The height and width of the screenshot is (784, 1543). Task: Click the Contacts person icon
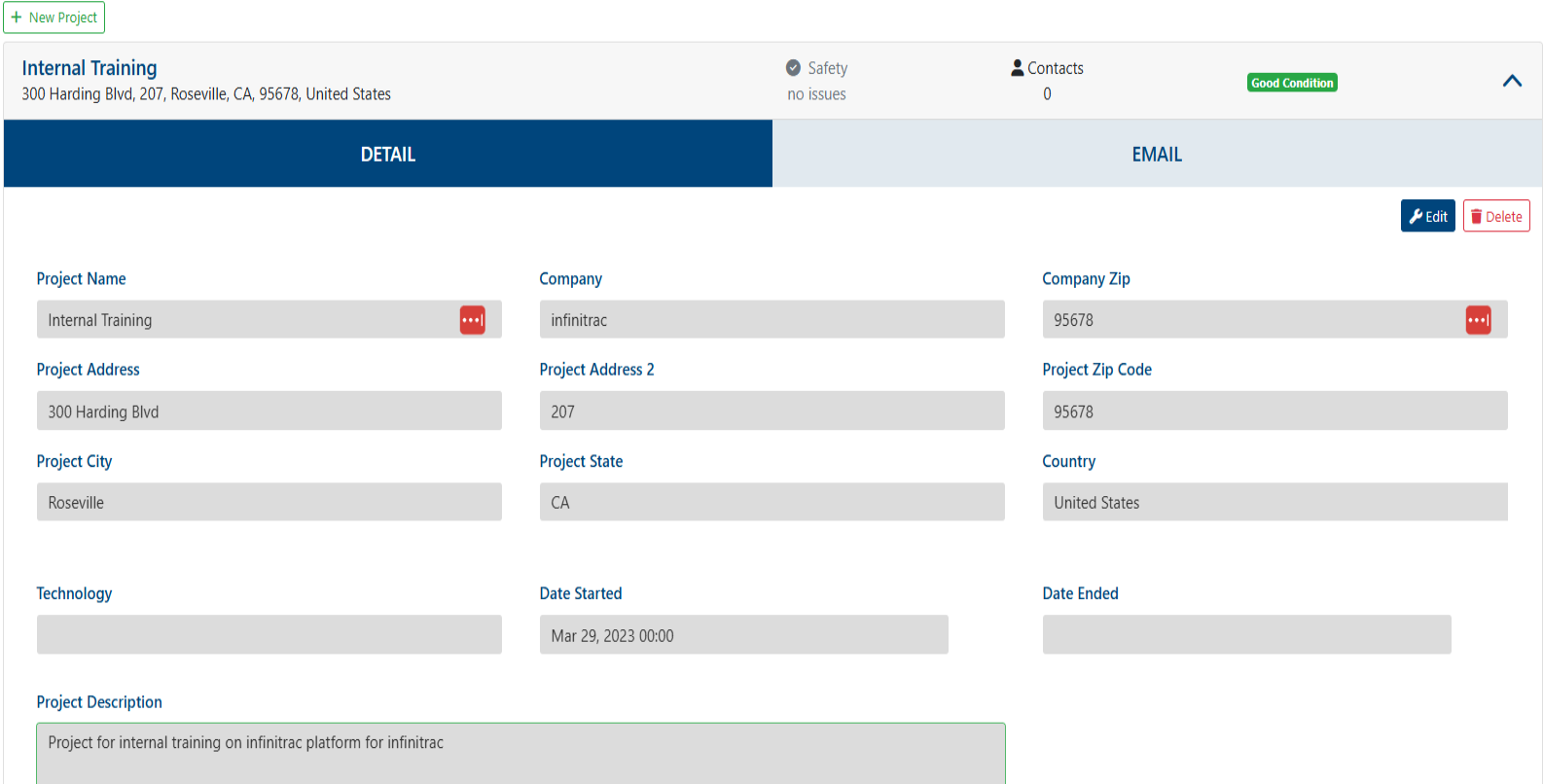point(1018,68)
